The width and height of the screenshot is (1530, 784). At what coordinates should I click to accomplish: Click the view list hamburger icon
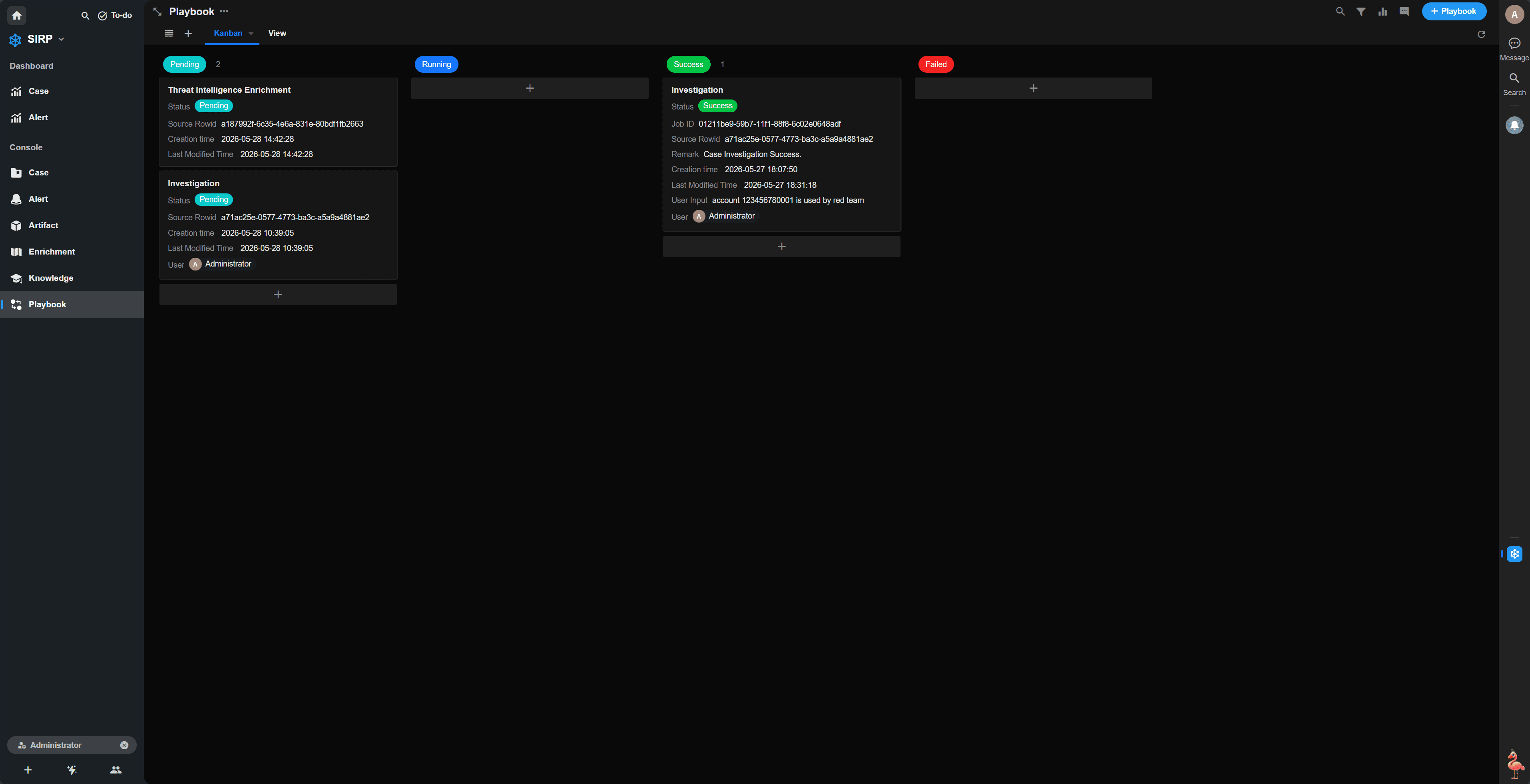169,33
